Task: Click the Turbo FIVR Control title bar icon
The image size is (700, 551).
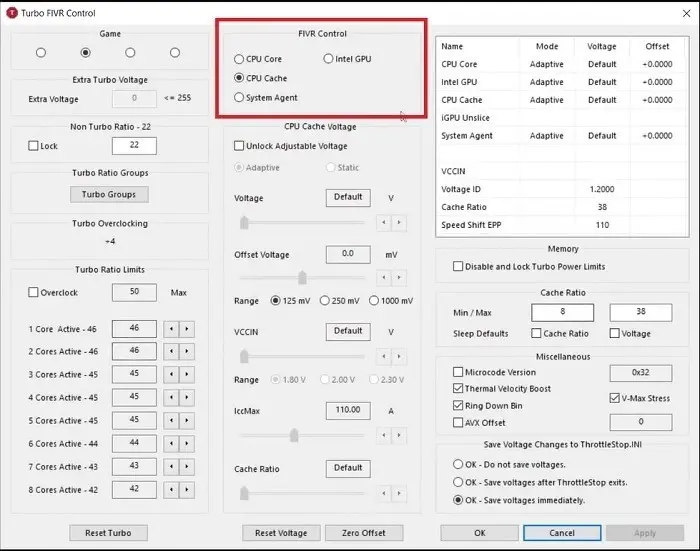Action: coord(12,13)
